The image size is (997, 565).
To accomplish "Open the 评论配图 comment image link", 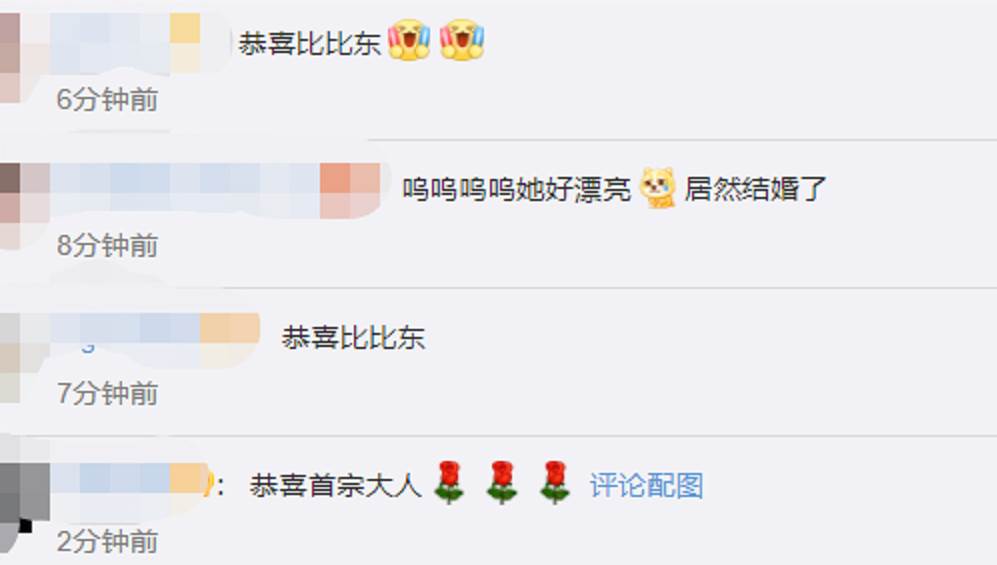I will pos(646,486).
